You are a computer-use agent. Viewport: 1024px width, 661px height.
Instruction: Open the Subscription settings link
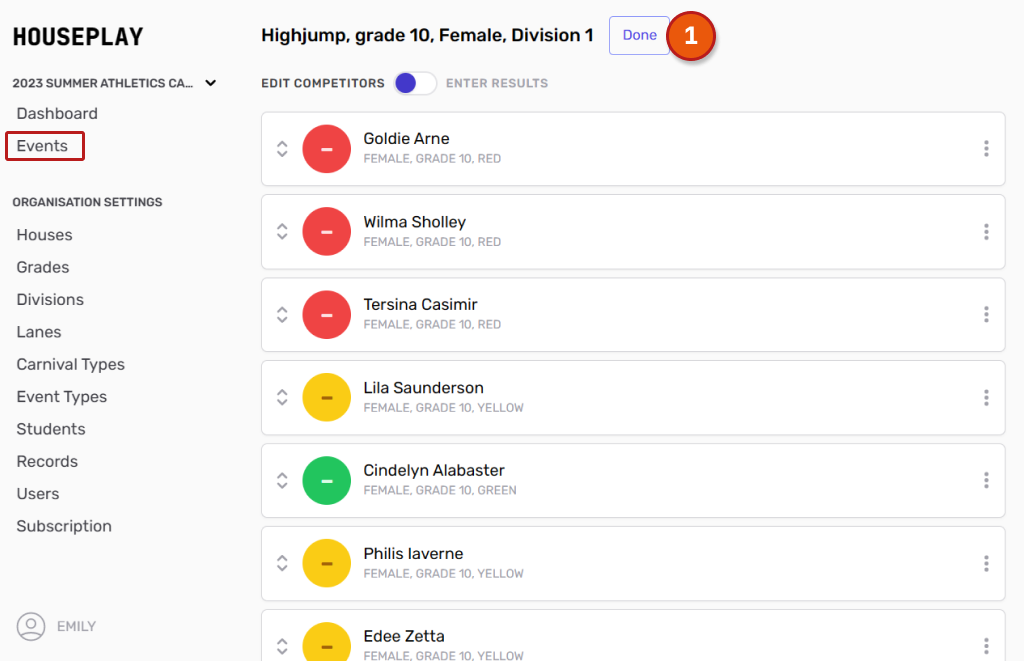pos(64,526)
